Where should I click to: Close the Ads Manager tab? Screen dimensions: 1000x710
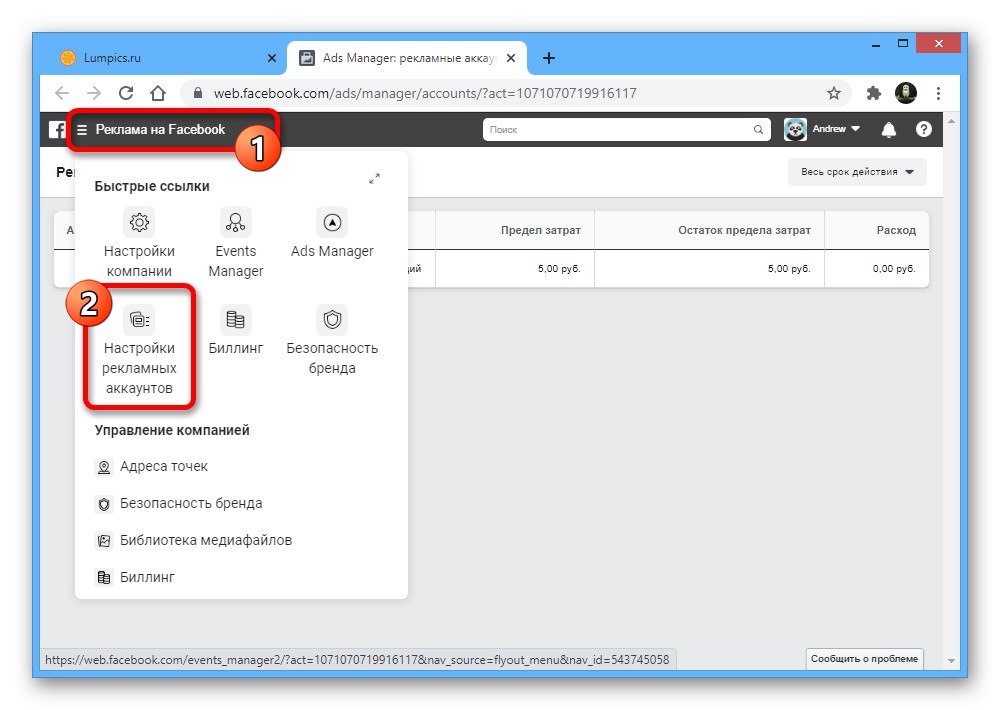pos(511,58)
